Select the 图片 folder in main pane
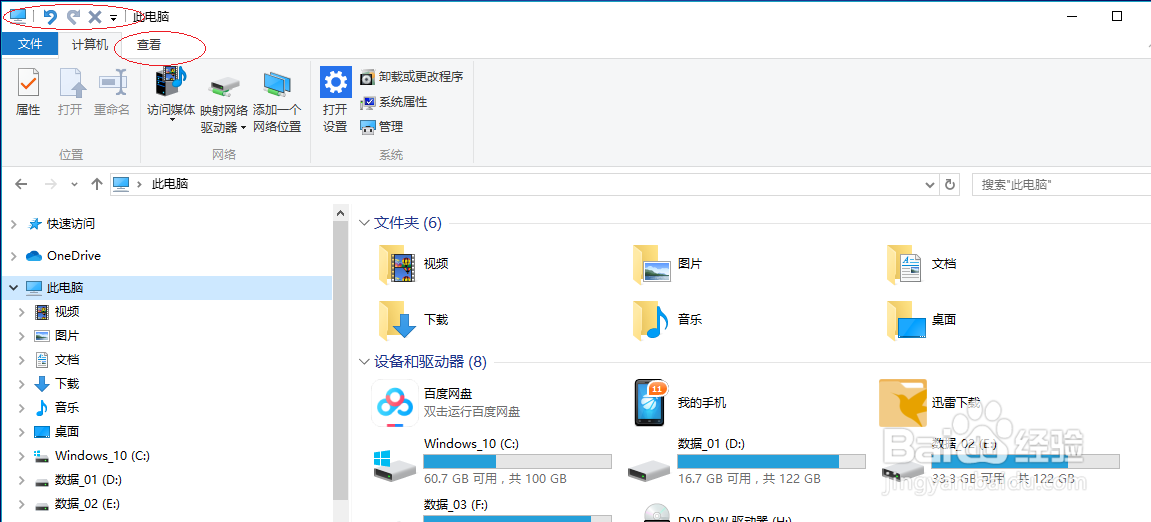Screen dimensions: 1151x522 [x=668, y=264]
